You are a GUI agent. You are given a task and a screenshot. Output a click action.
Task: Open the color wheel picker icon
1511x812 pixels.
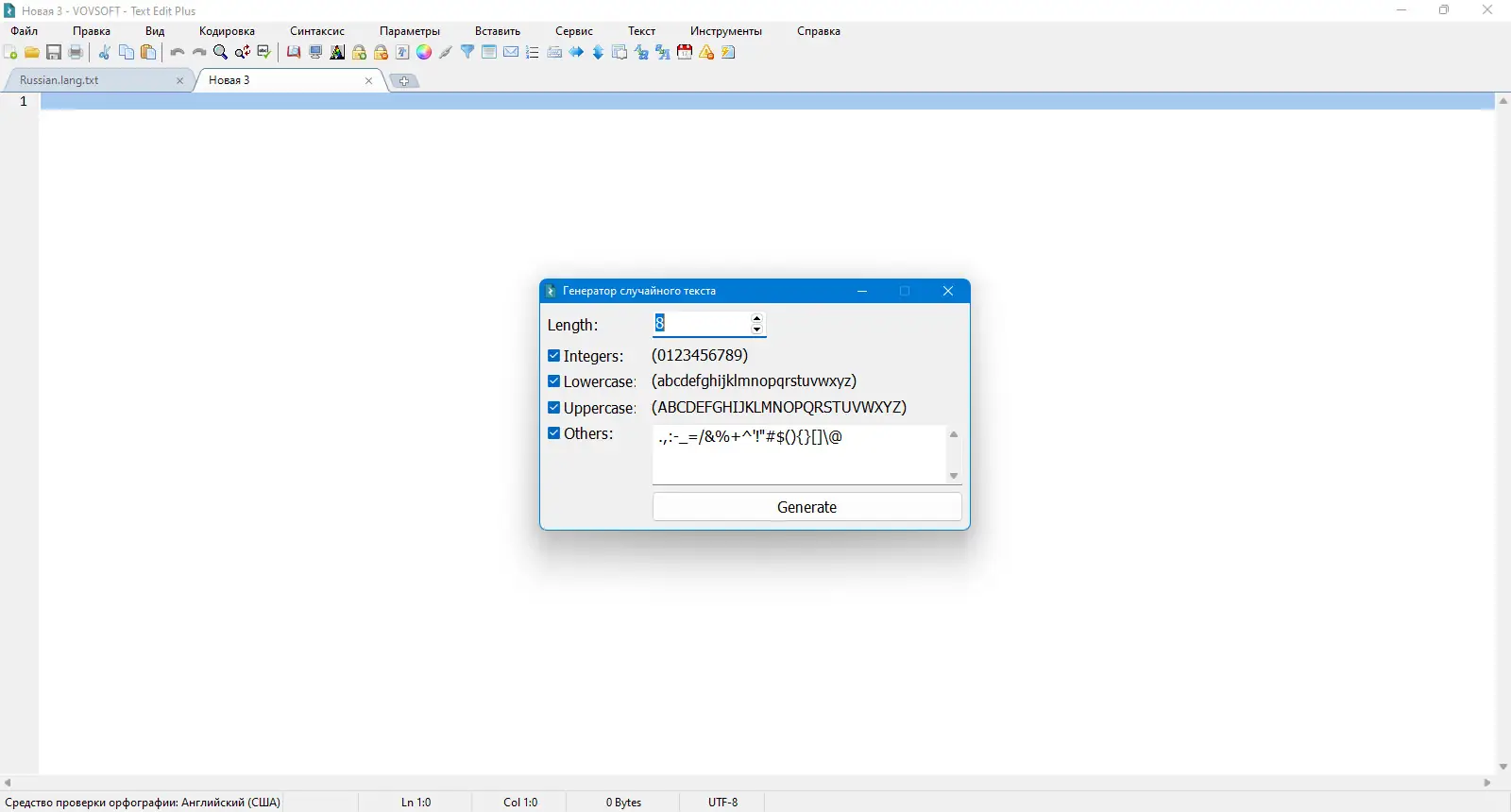(424, 52)
